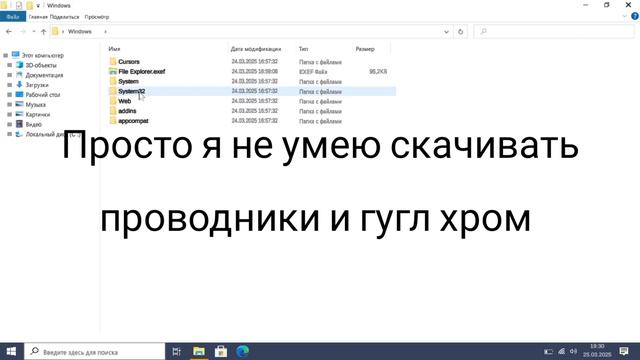
Task: Sort by the Дата модификации column header
Action: (x=256, y=49)
